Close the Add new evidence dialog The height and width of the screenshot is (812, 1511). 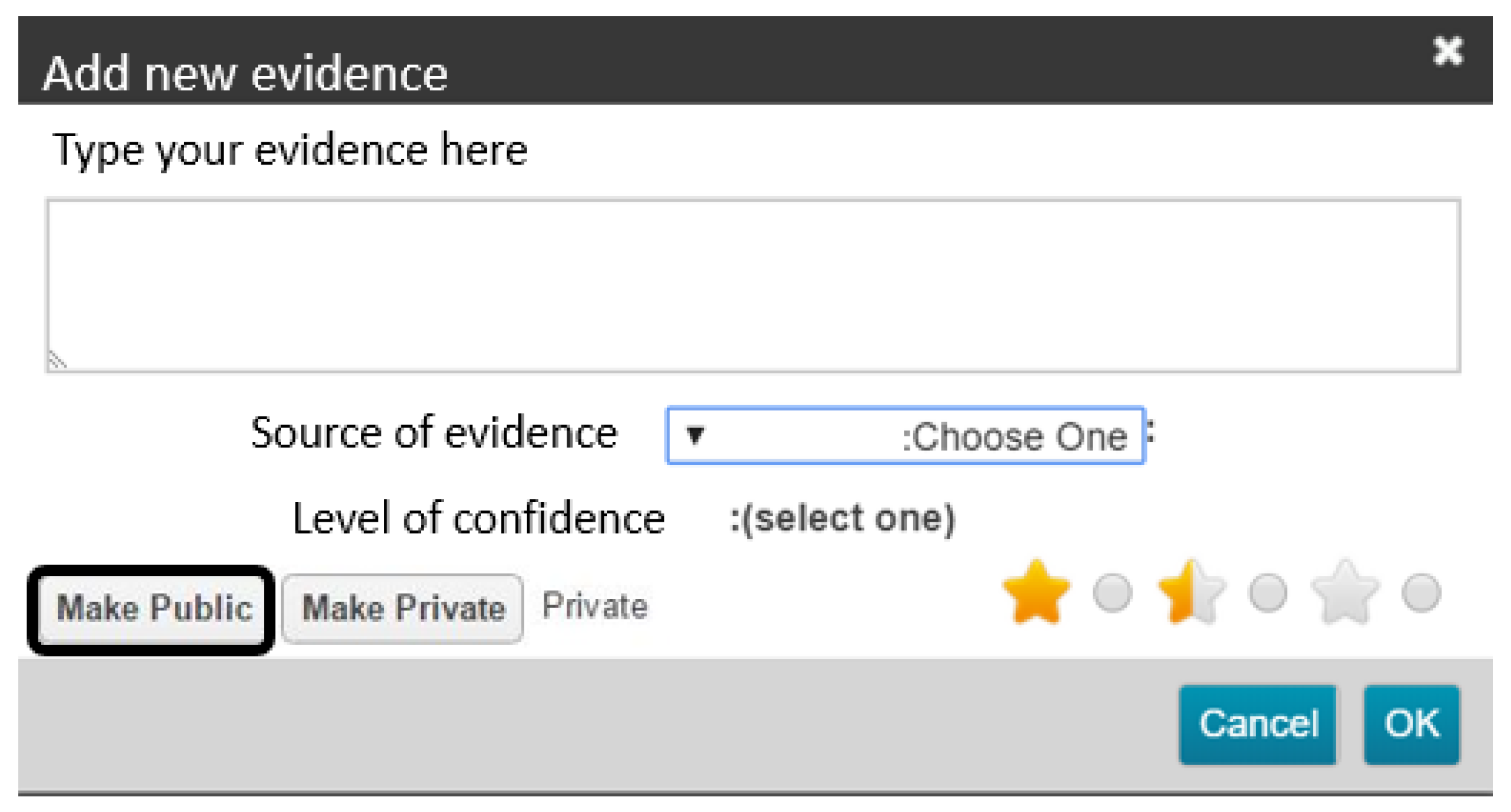click(x=1448, y=51)
